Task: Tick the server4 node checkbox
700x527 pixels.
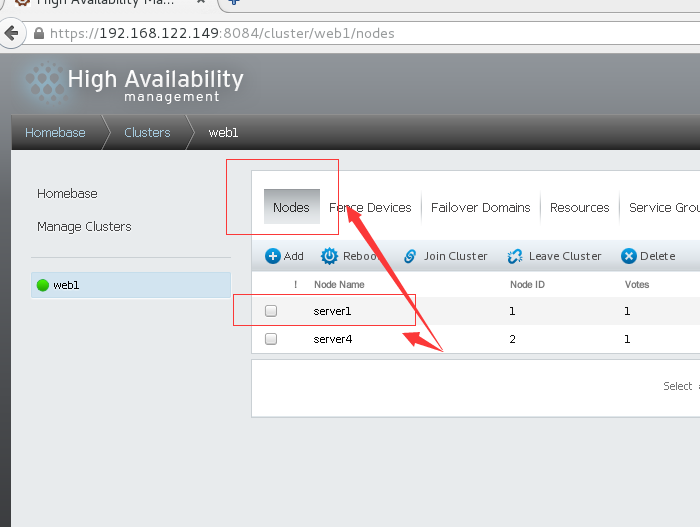Action: [x=271, y=339]
